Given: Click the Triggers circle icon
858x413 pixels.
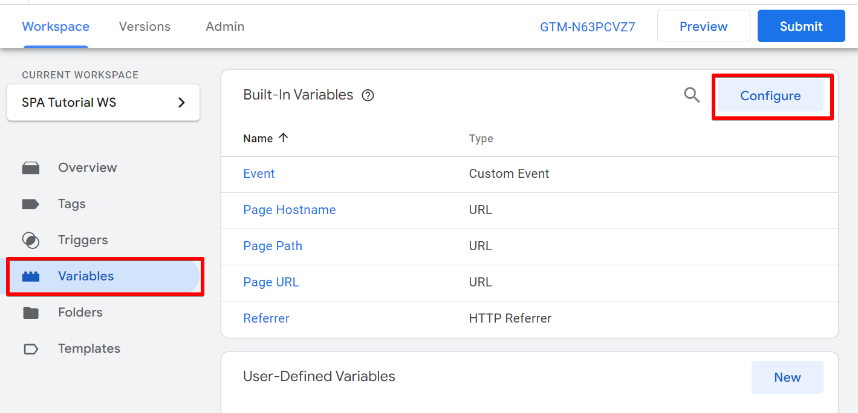Looking at the screenshot, I should coord(31,240).
